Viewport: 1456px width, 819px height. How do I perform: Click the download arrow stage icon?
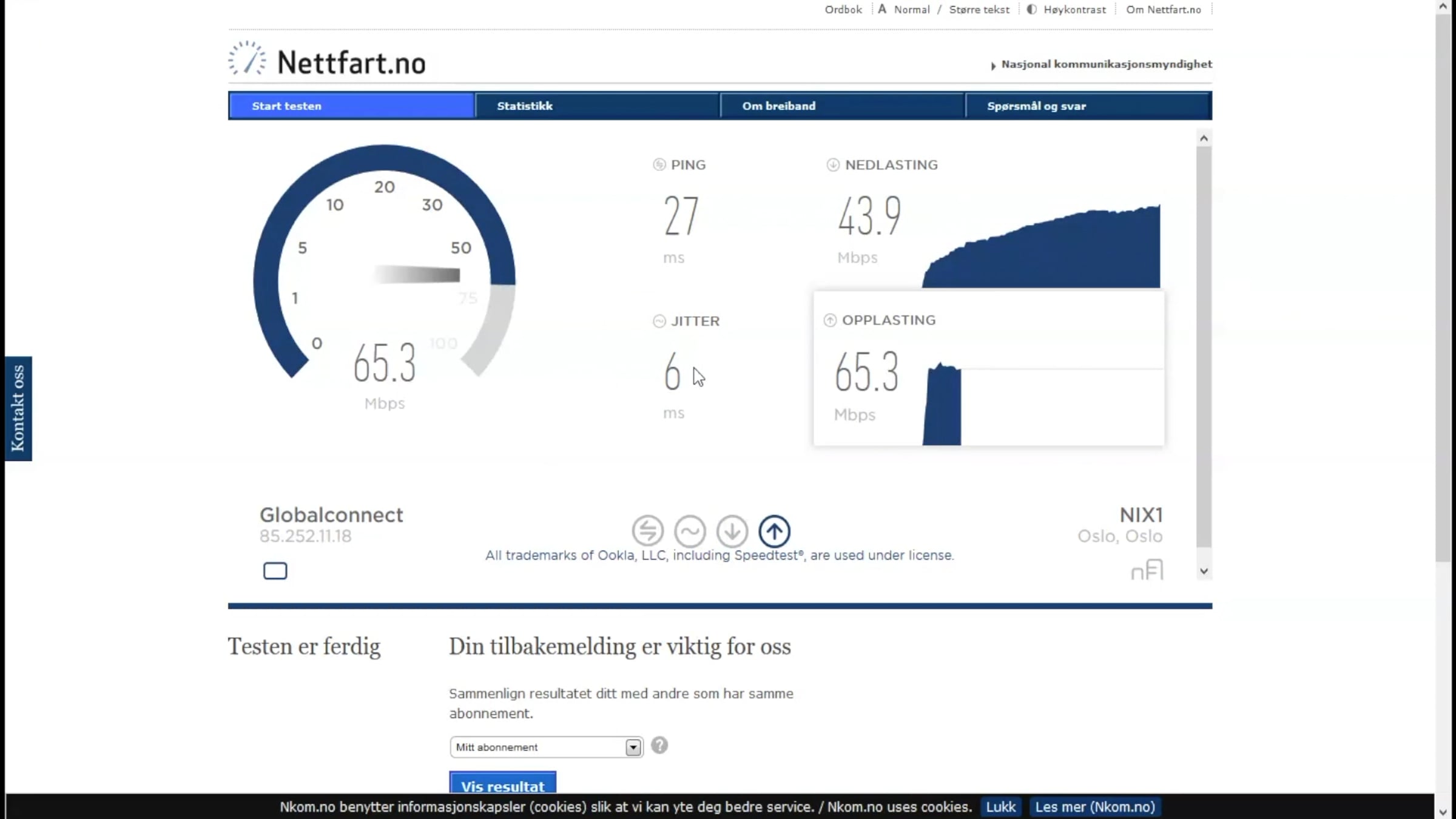[732, 531]
